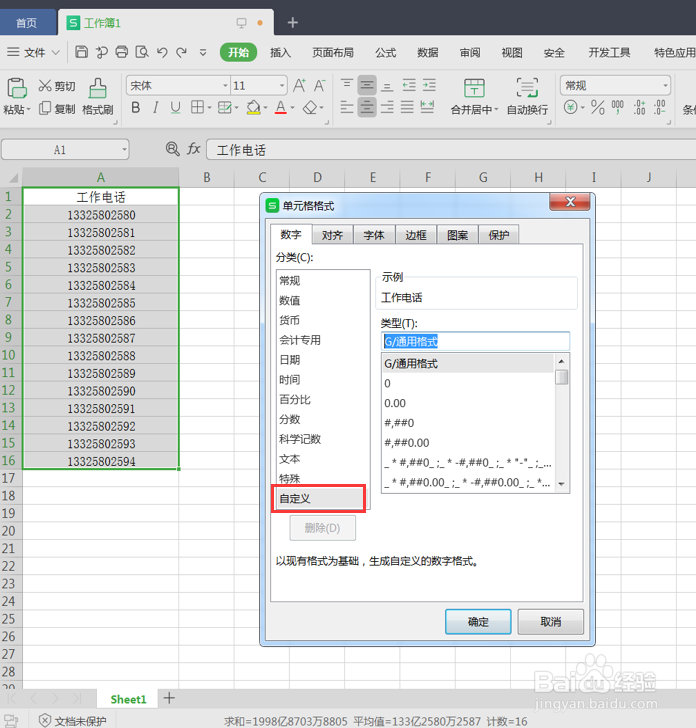Activate the Format Painter 格式刷
Image resolution: width=696 pixels, height=728 pixels.
(x=98, y=97)
